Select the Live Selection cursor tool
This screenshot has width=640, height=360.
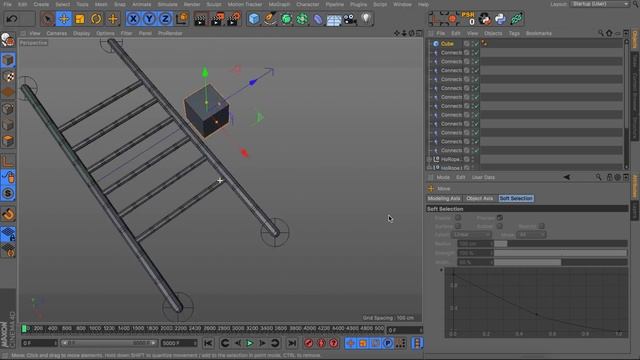47,19
